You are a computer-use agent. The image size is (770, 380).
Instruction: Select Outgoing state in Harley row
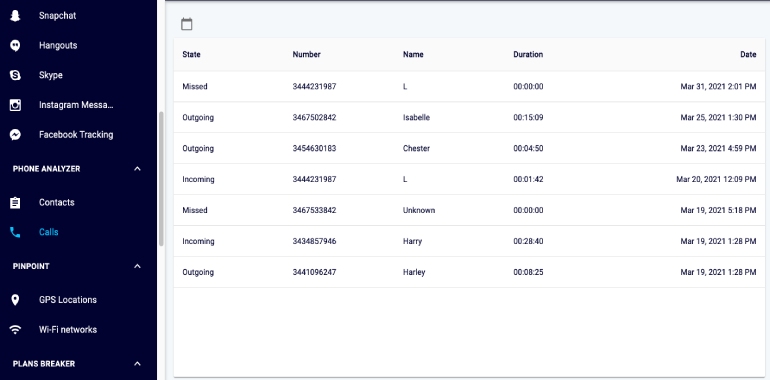click(x=198, y=272)
